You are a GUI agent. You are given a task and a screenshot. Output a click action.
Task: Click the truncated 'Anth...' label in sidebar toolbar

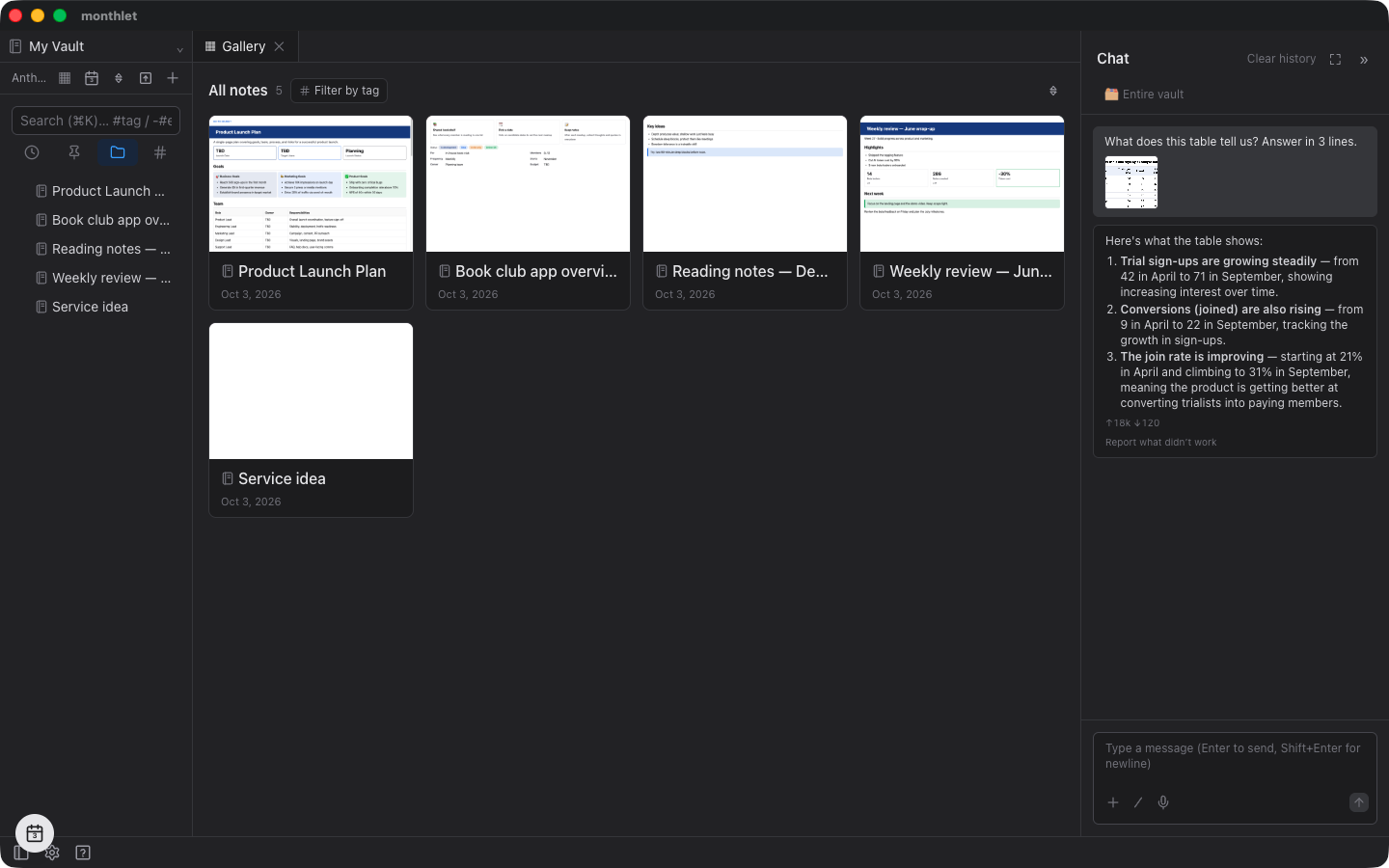click(29, 78)
